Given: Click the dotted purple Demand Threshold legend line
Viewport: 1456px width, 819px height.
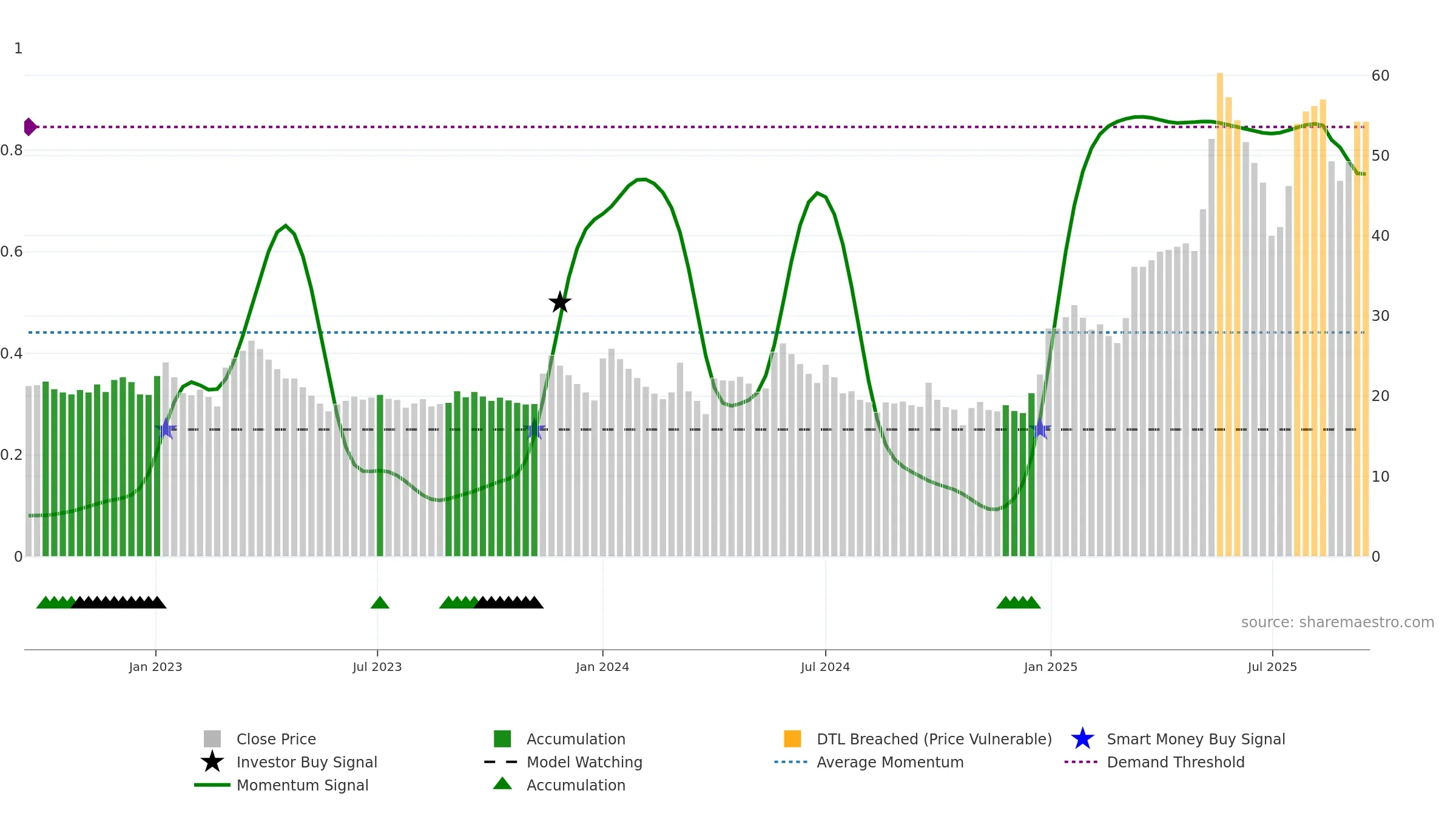Looking at the screenshot, I should tap(1081, 762).
